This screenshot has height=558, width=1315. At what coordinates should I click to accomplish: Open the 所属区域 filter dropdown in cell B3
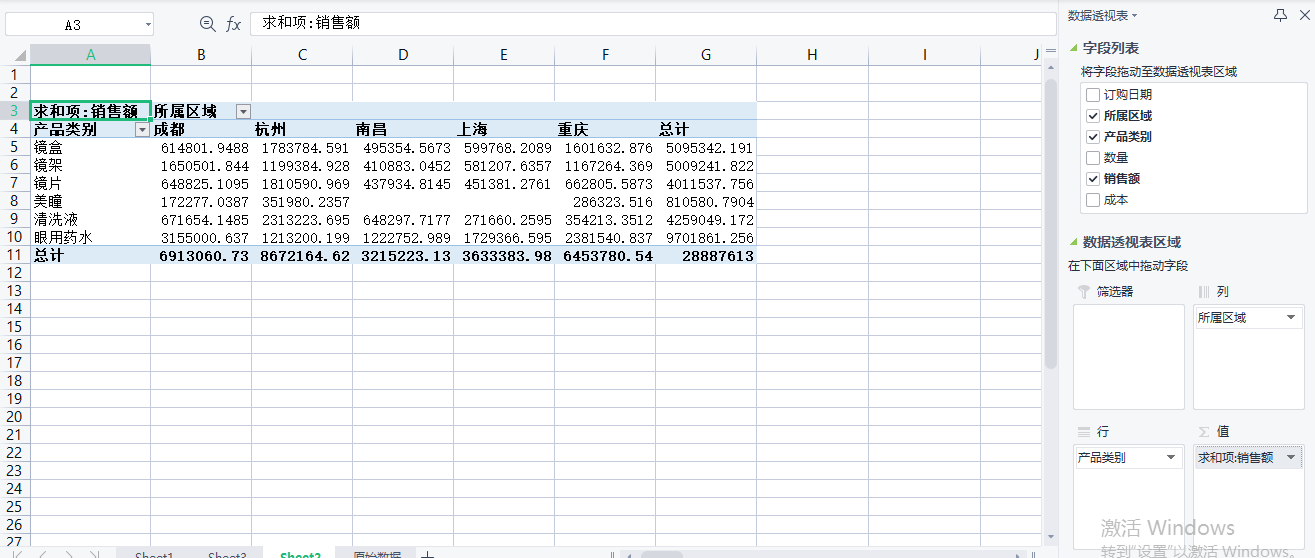[243, 111]
